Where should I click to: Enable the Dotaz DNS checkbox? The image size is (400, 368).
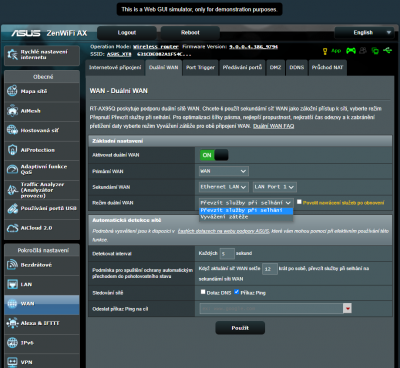[203, 292]
